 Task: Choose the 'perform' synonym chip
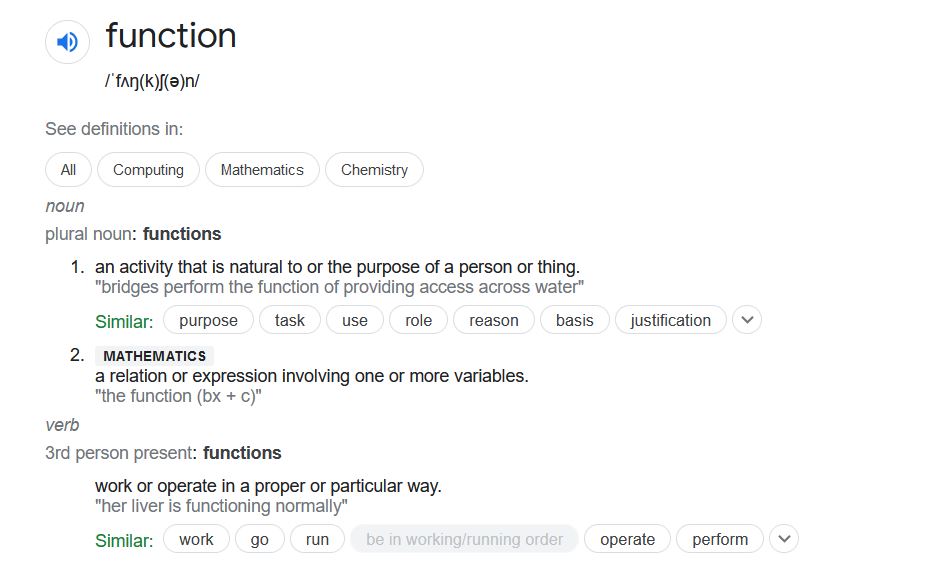click(720, 539)
